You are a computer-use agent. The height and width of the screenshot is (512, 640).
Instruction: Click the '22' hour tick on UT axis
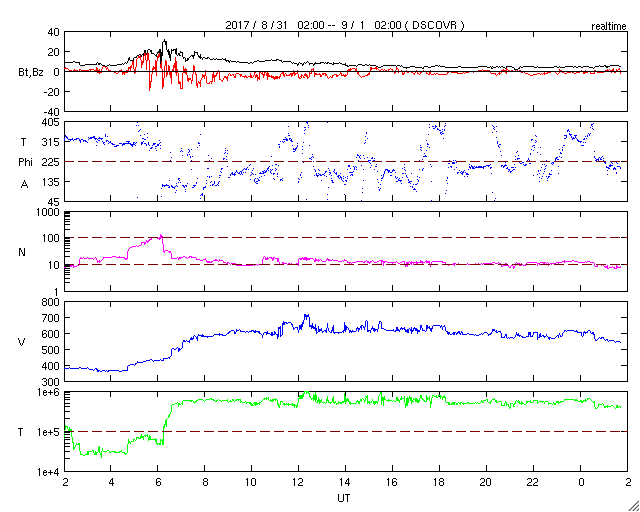(x=534, y=482)
